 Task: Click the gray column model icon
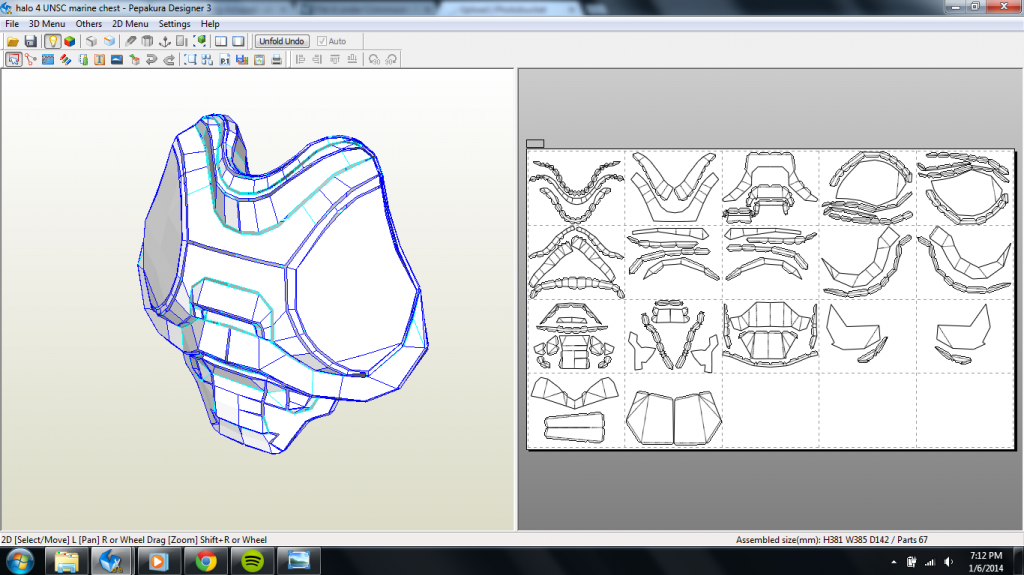point(148,41)
